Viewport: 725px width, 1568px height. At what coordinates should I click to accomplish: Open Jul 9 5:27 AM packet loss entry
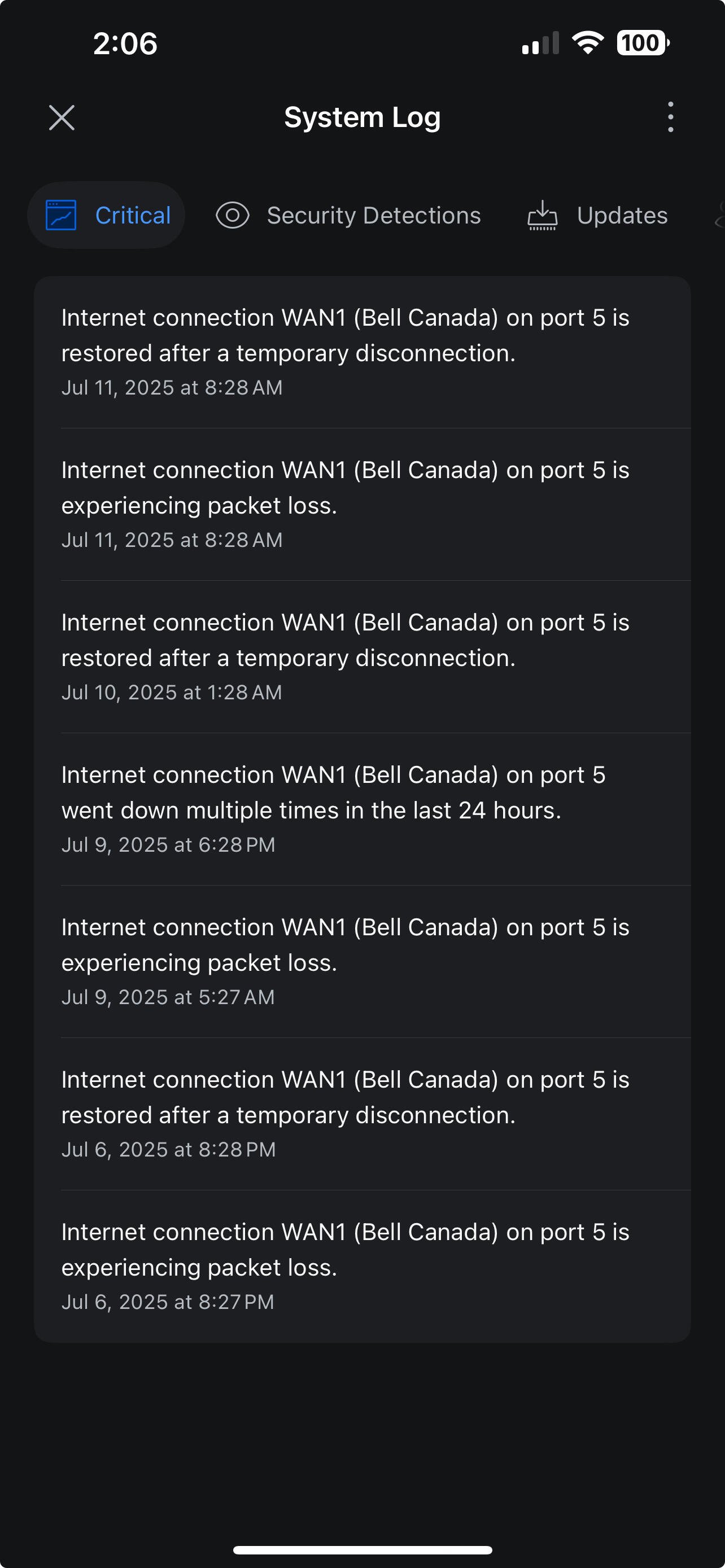362,962
